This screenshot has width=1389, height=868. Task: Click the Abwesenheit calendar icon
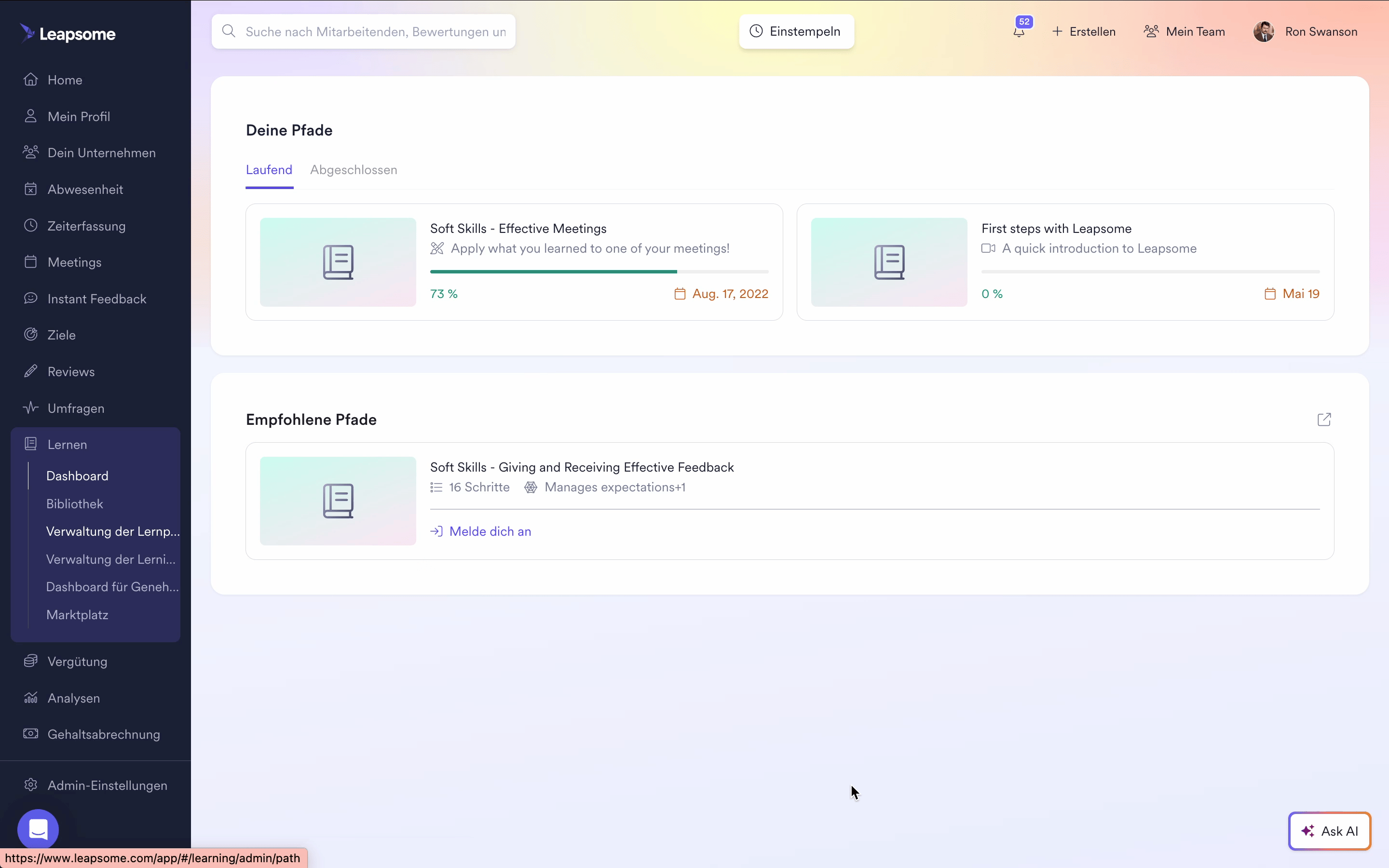[x=30, y=189]
